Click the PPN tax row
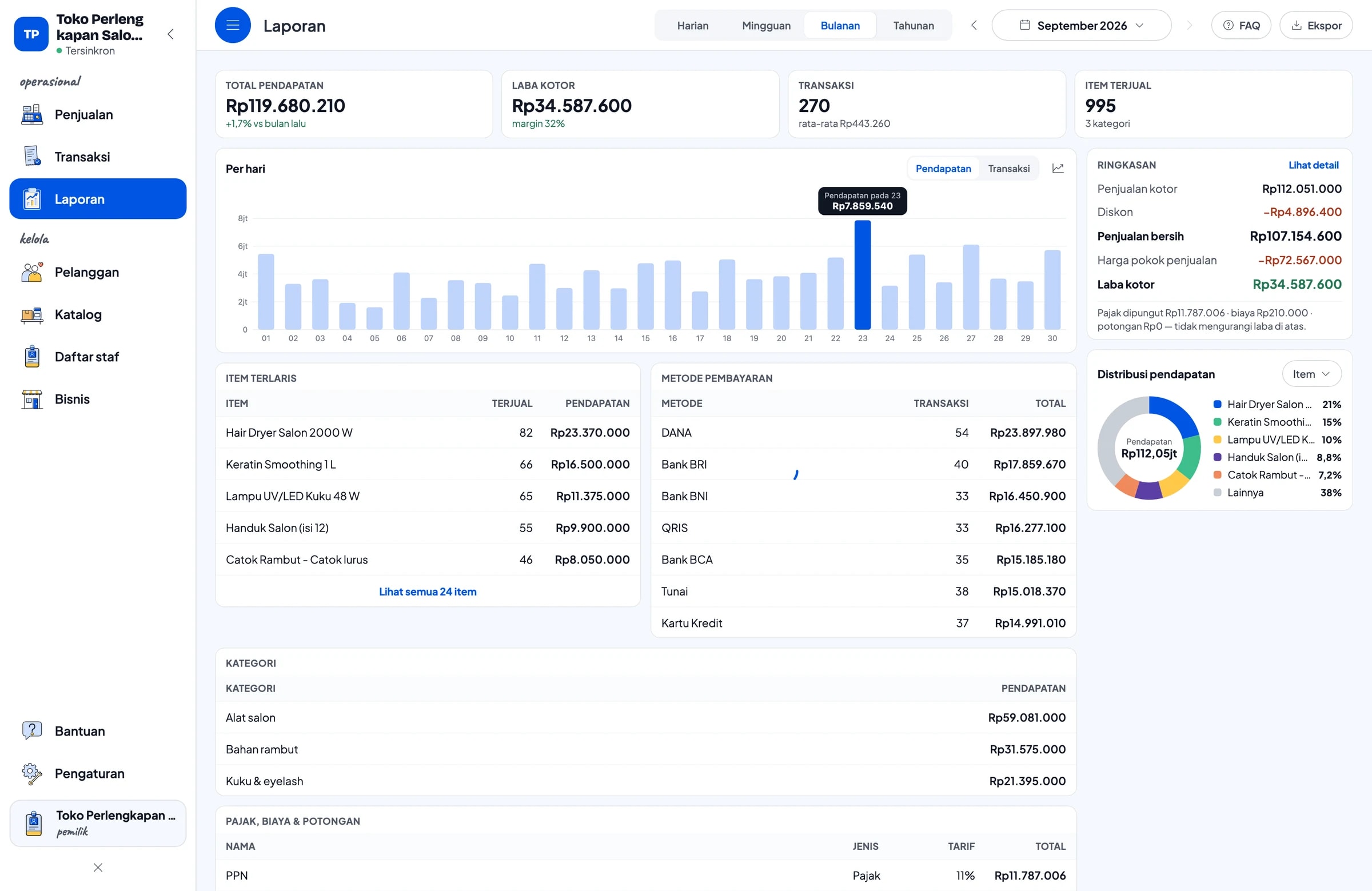Screen dimensions: 1372x891 645,876
